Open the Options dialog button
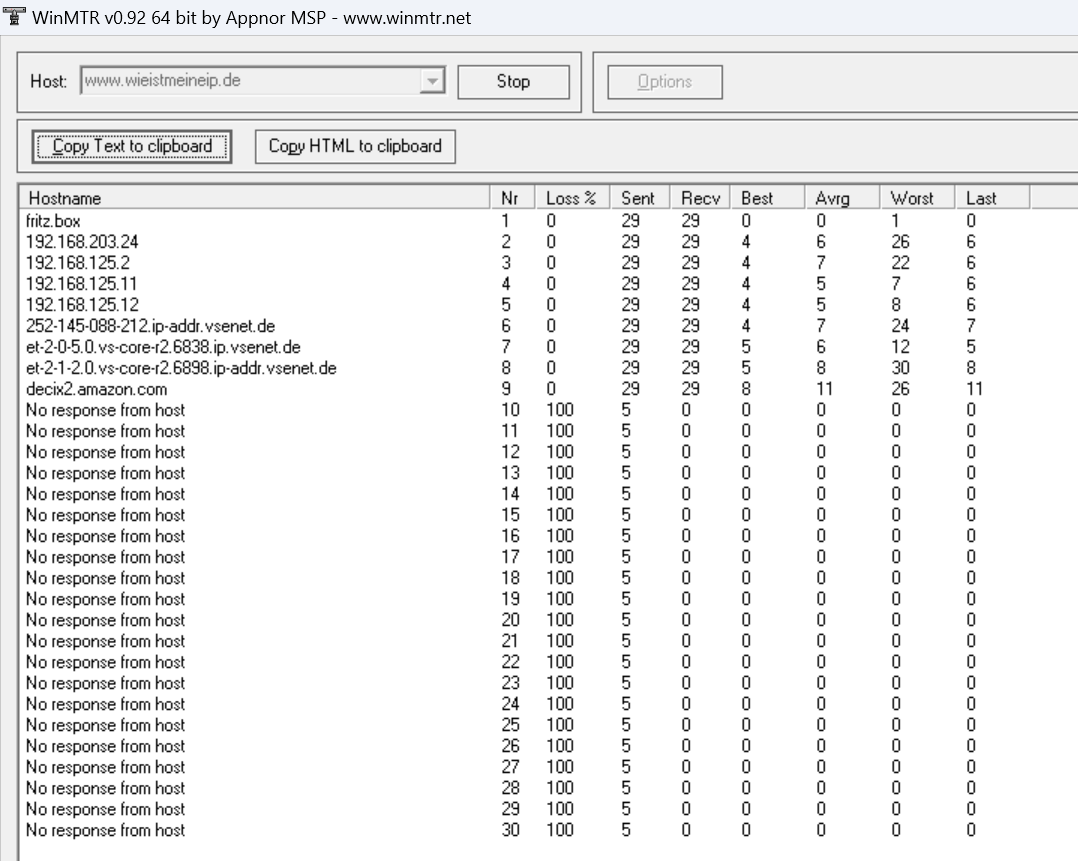The height and width of the screenshot is (861, 1078). [665, 82]
